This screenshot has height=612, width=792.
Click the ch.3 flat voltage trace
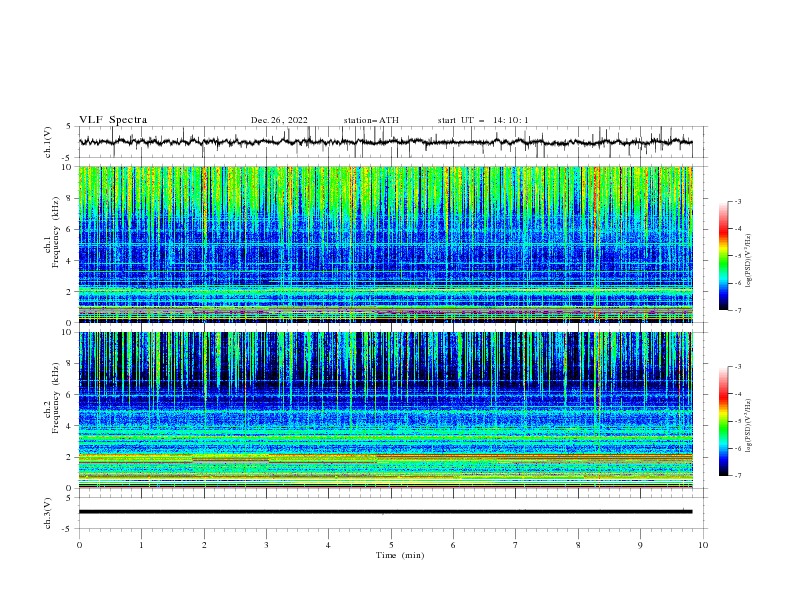click(385, 512)
